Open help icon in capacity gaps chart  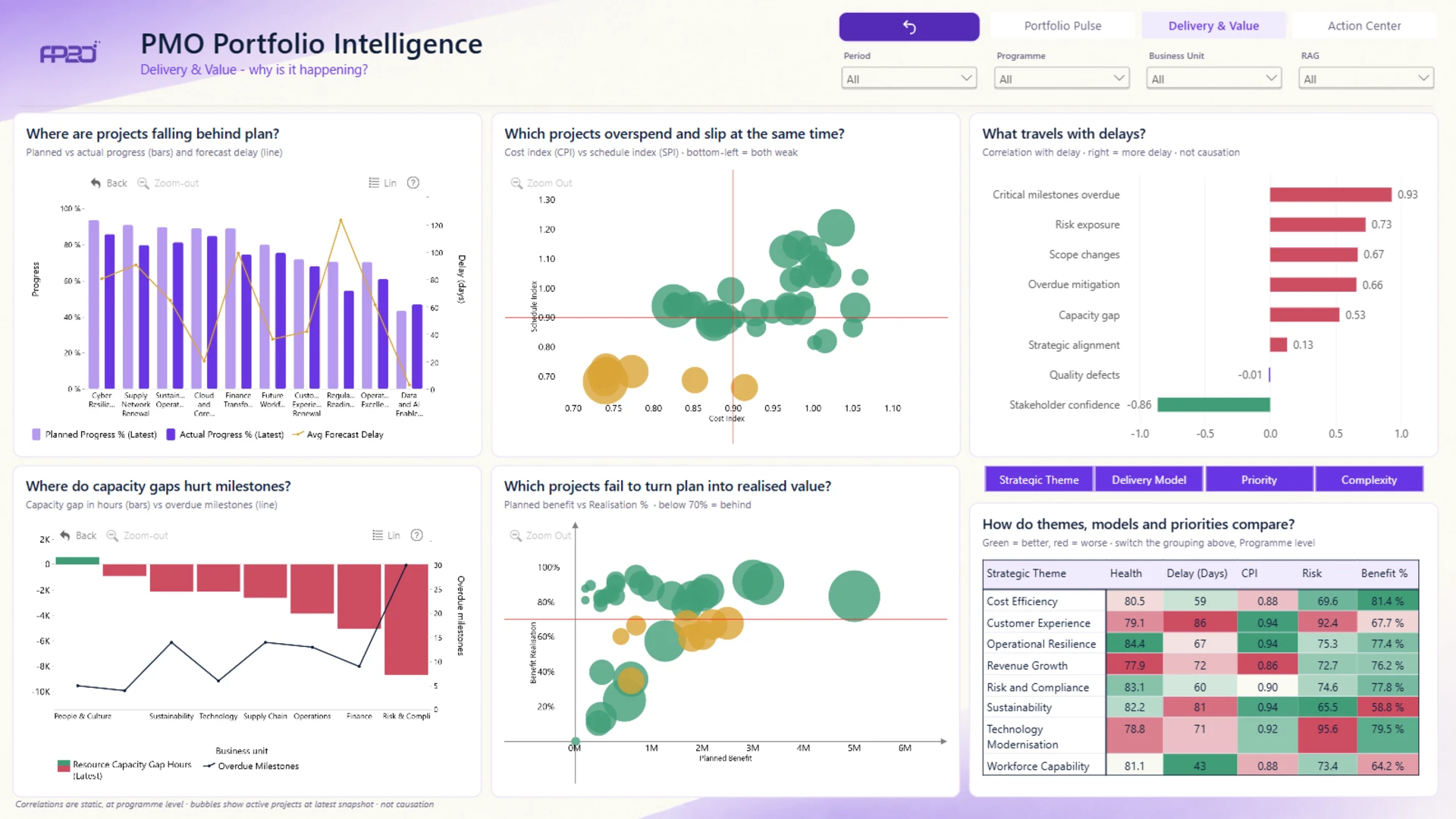pos(417,535)
